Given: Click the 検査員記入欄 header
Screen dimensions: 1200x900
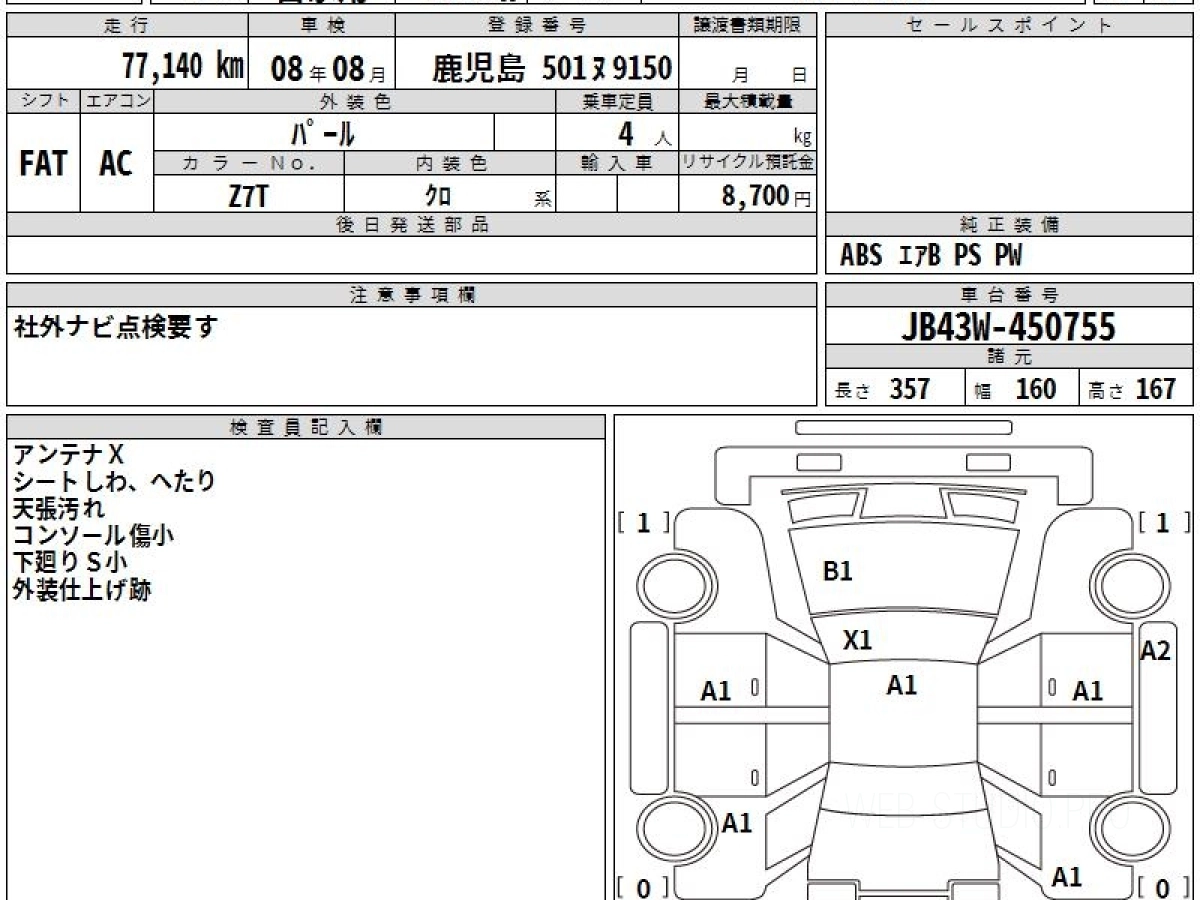Looking at the screenshot, I should point(306,427).
